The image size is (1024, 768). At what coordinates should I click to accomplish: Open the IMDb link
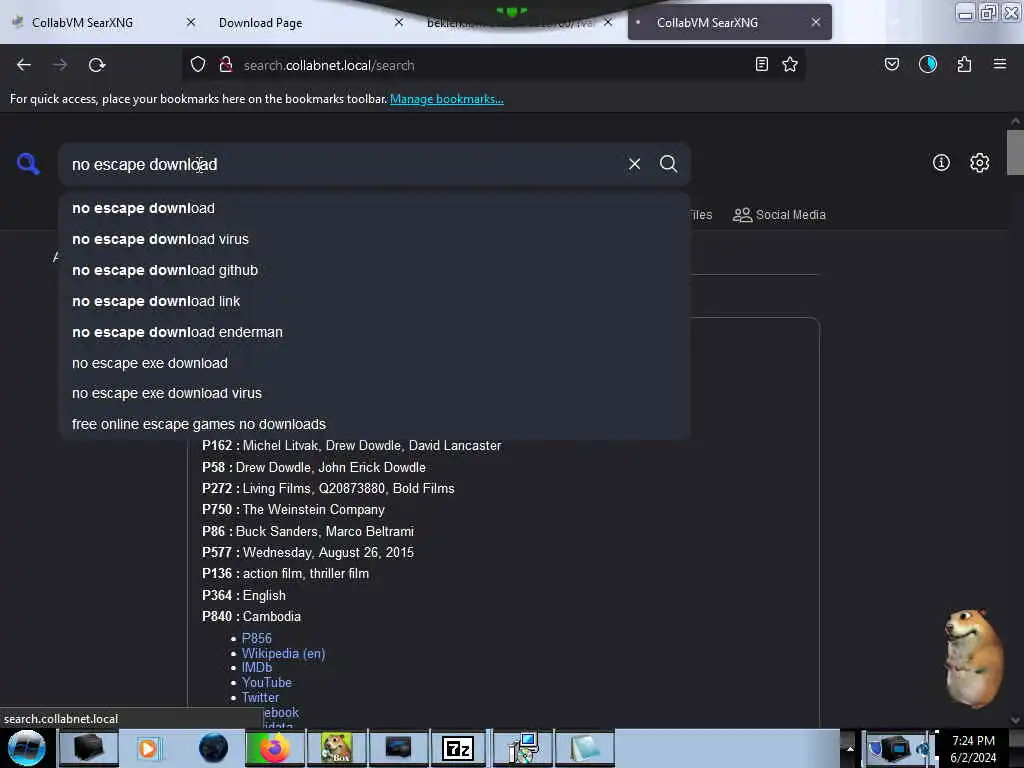257,667
